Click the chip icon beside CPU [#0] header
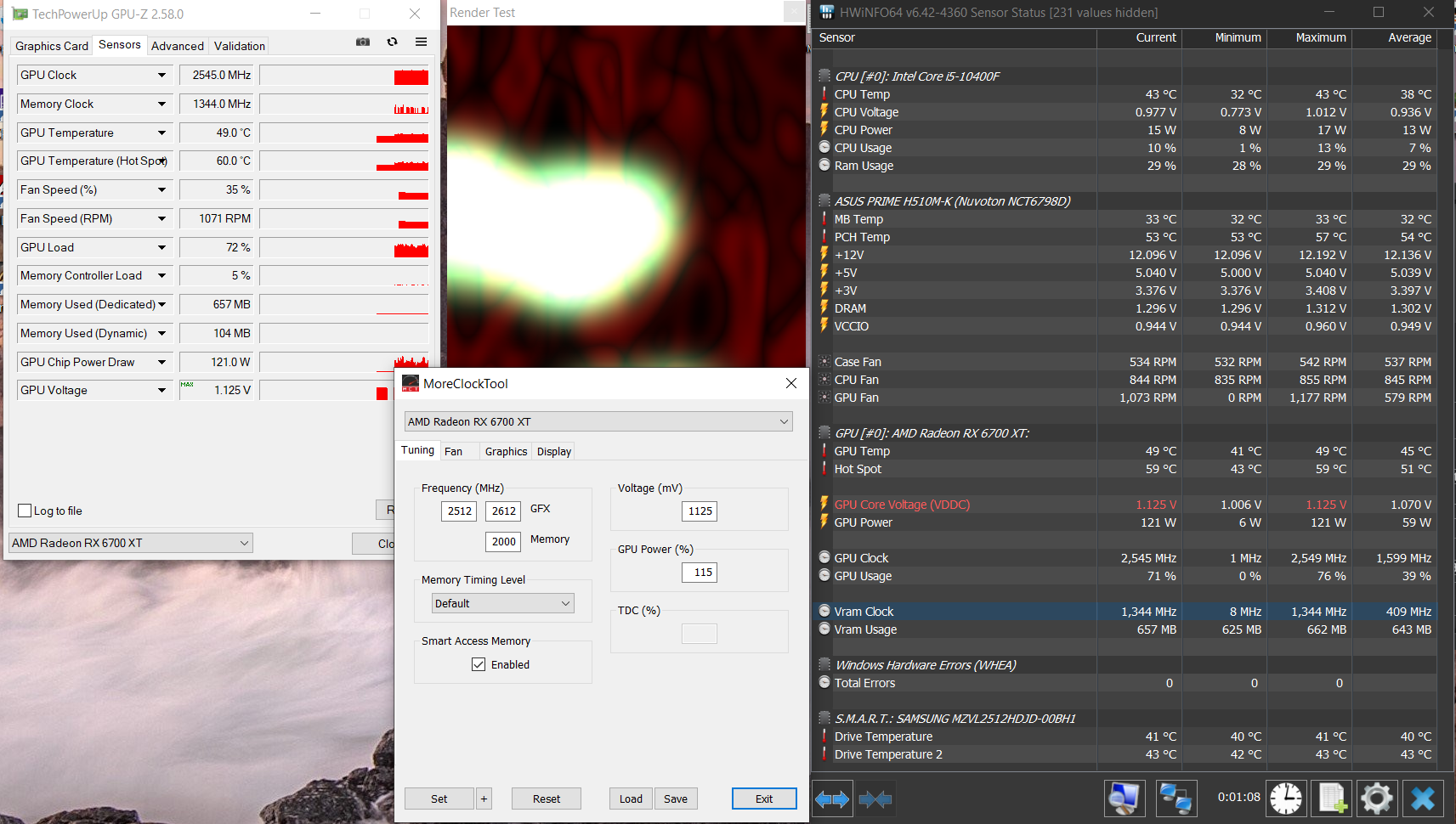 pos(824,76)
